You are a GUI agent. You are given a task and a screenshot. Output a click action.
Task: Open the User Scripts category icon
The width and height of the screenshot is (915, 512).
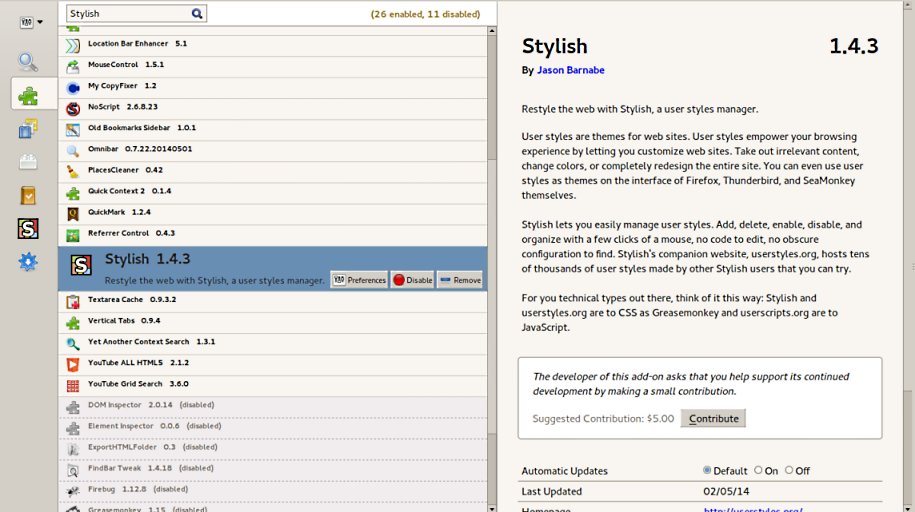click(28, 196)
